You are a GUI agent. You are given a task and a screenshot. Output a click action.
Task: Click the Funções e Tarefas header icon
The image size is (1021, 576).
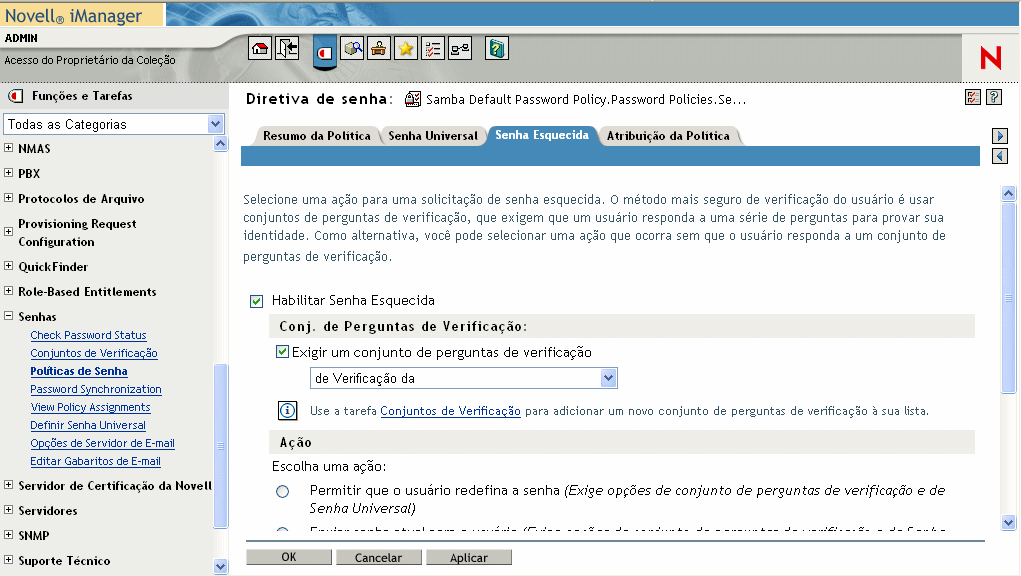[16, 96]
